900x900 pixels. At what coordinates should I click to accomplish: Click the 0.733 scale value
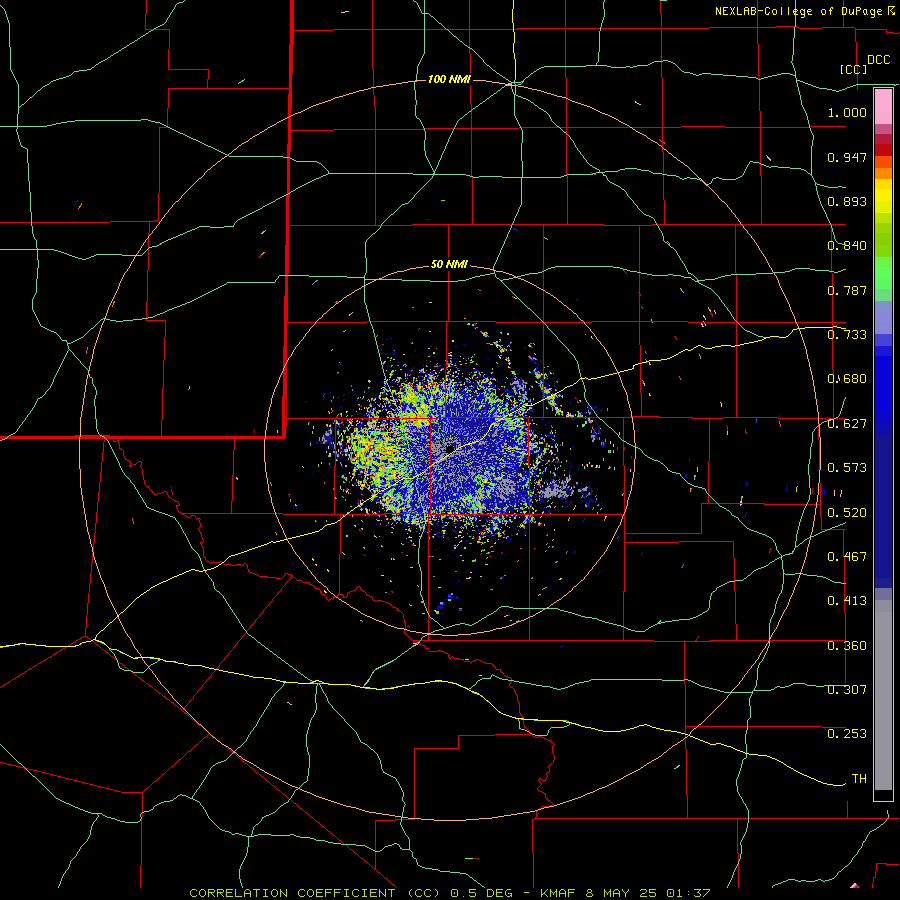847,334
